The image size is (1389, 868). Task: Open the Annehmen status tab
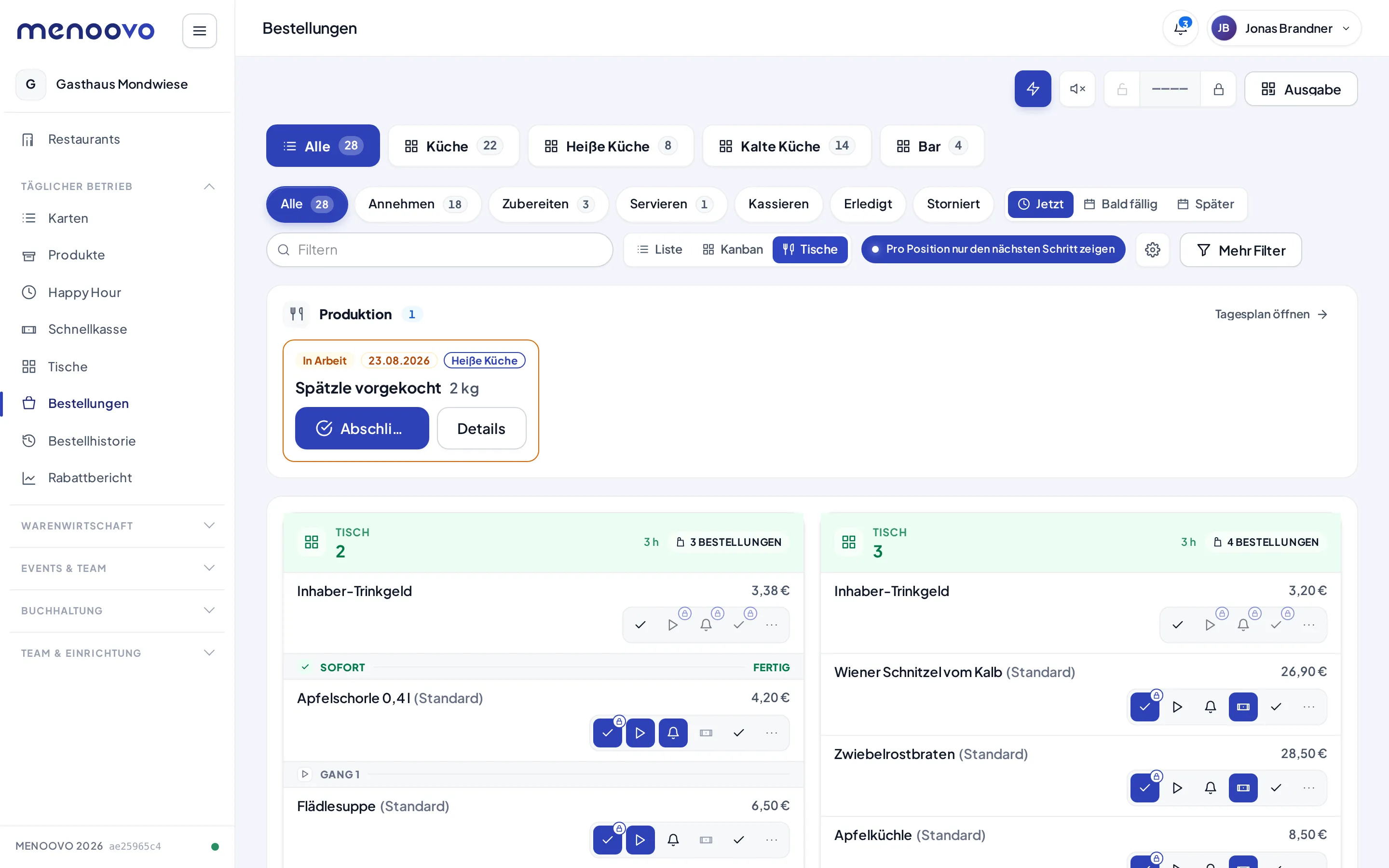pyautogui.click(x=417, y=204)
